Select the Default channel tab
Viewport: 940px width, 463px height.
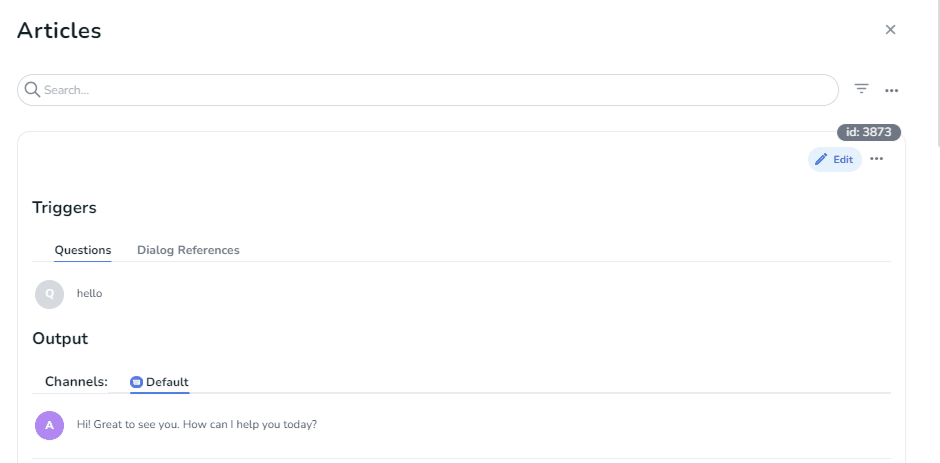[160, 382]
